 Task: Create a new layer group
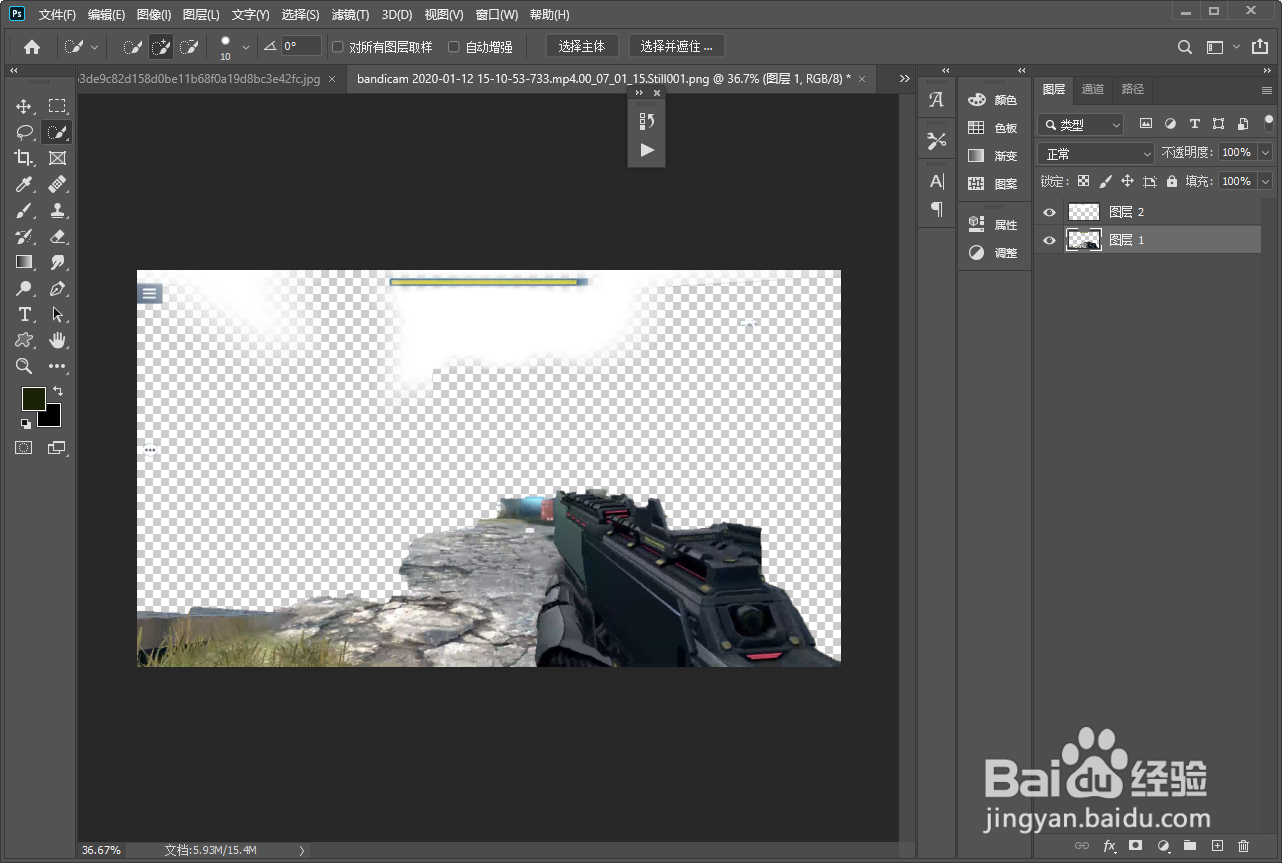coord(1190,846)
